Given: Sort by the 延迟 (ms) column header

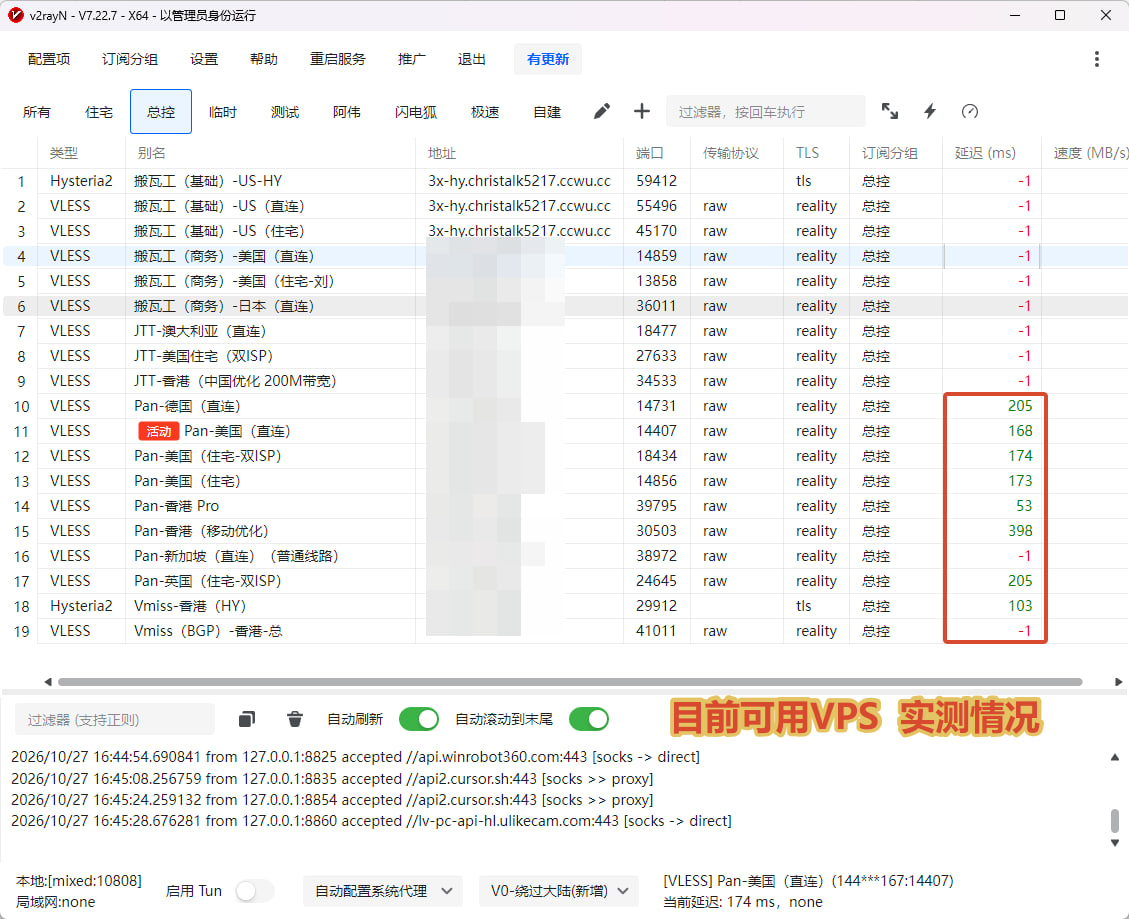Looking at the screenshot, I should pos(991,153).
